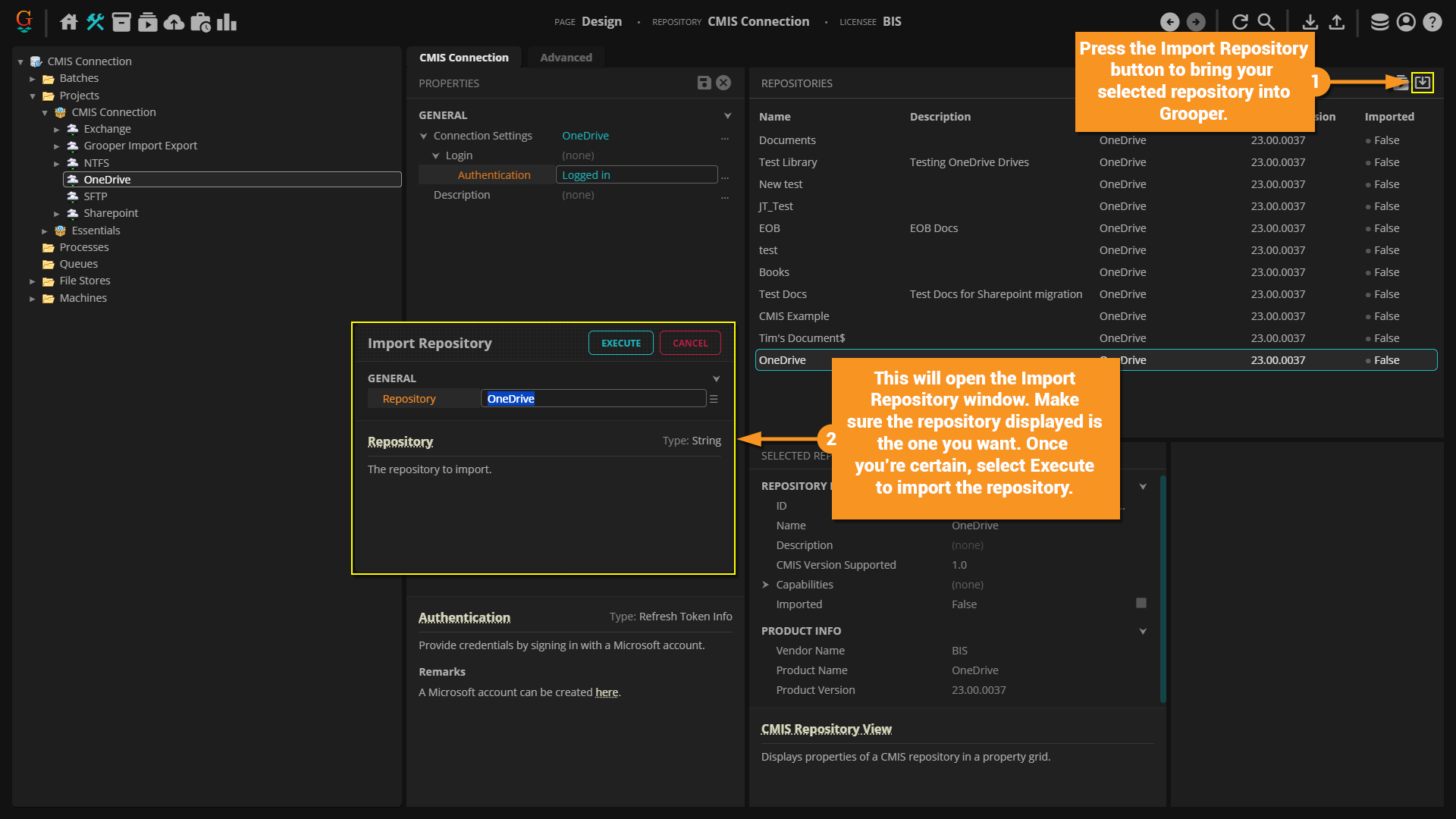The image size is (1456, 819).
Task: Open the Batches play icon in toolbar
Action: (148, 22)
